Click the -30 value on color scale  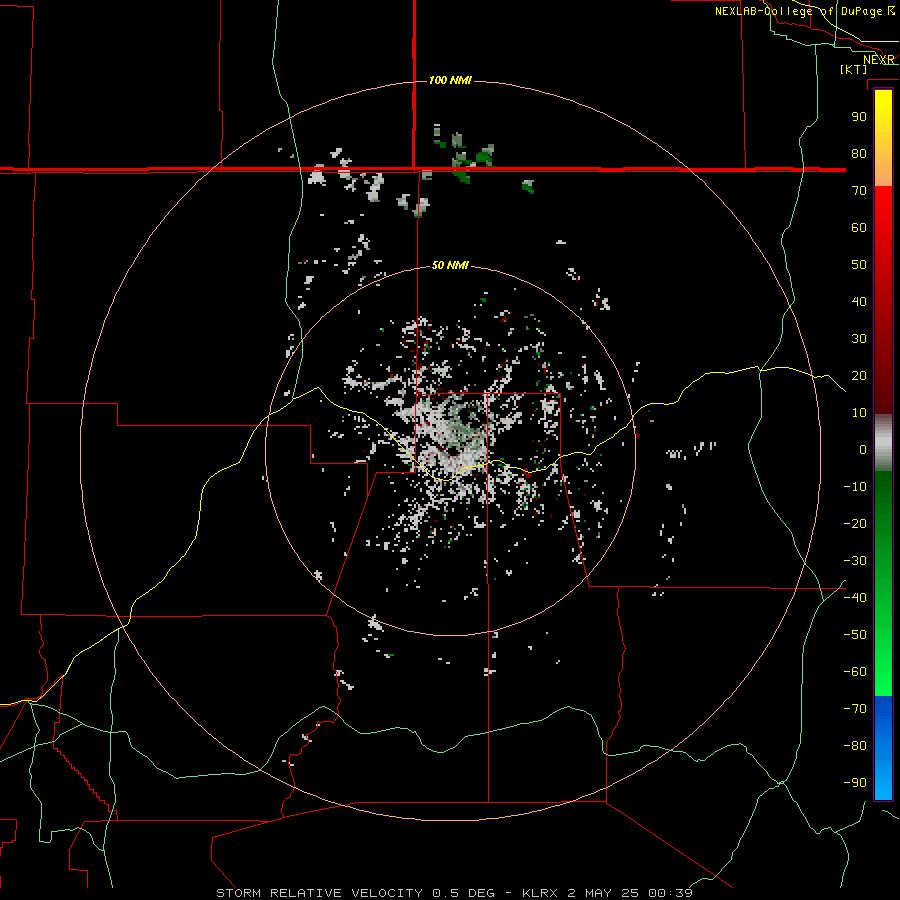click(x=855, y=561)
